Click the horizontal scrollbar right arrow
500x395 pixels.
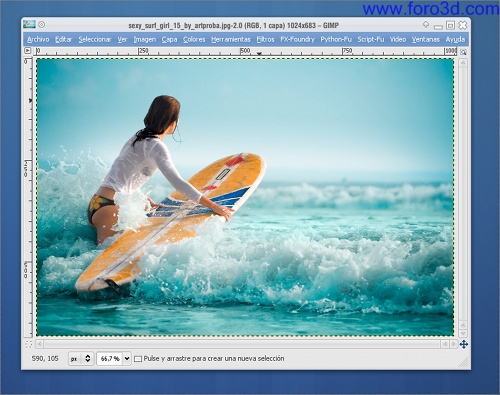pyautogui.click(x=453, y=344)
